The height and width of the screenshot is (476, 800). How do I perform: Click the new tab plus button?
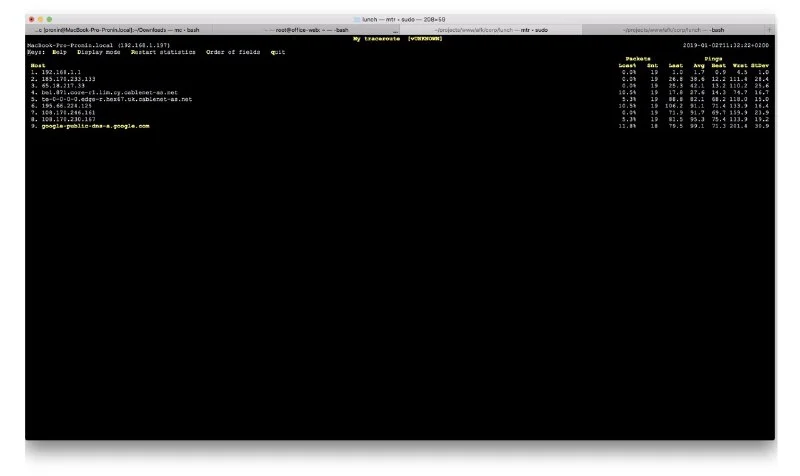(x=769, y=30)
